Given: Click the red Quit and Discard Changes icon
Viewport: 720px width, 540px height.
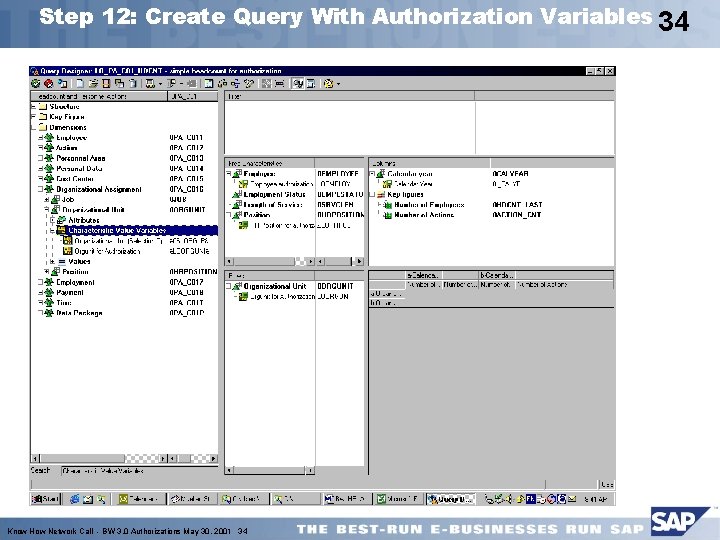Looking at the screenshot, I should point(49,84).
